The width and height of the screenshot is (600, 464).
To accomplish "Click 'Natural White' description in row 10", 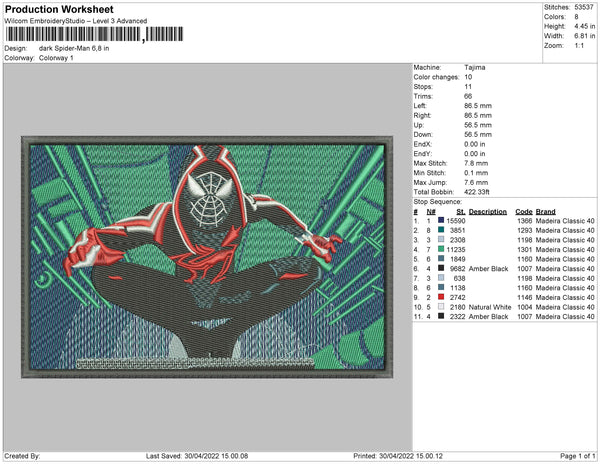I will tap(490, 307).
